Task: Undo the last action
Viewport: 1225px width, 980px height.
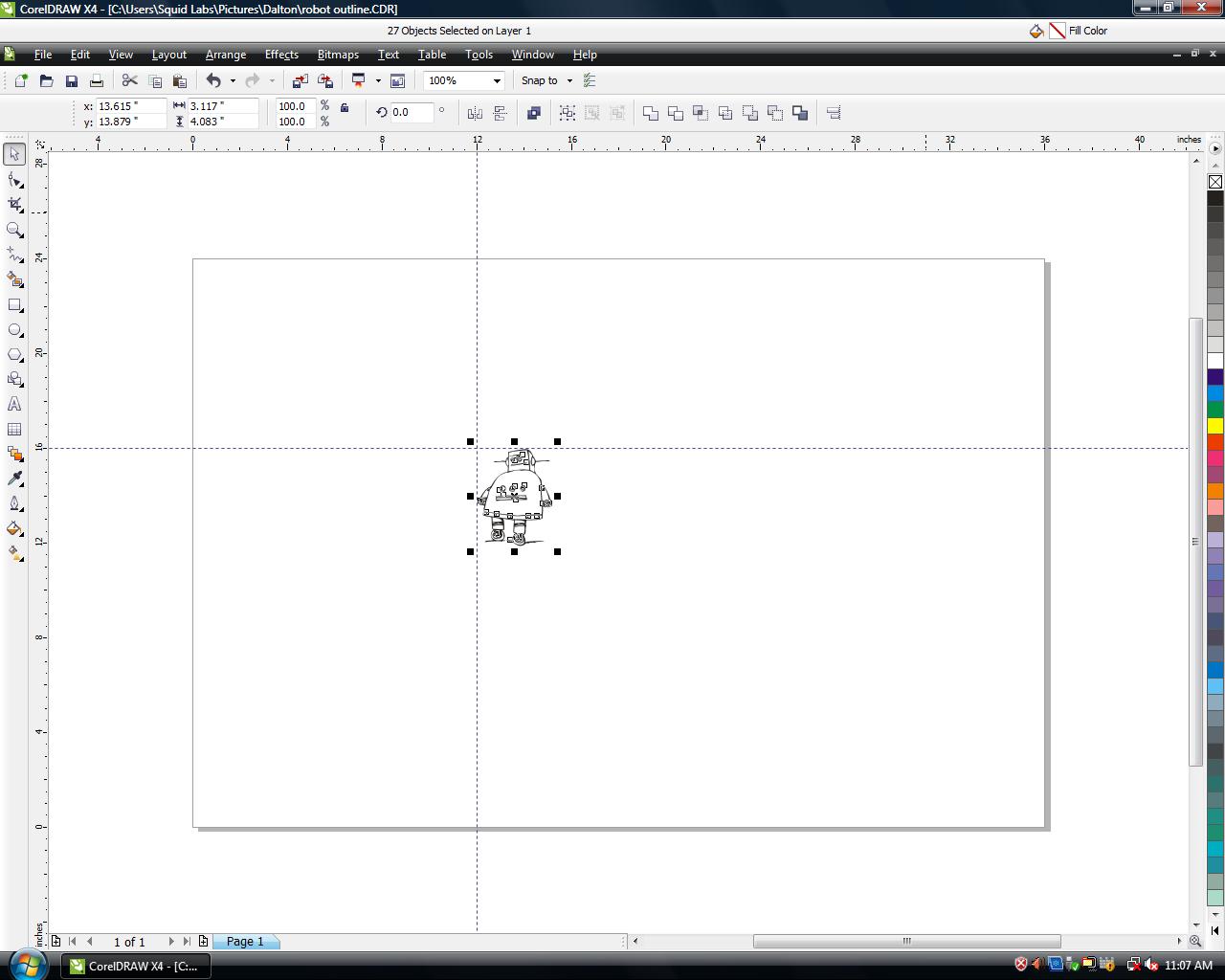Action: [x=213, y=80]
